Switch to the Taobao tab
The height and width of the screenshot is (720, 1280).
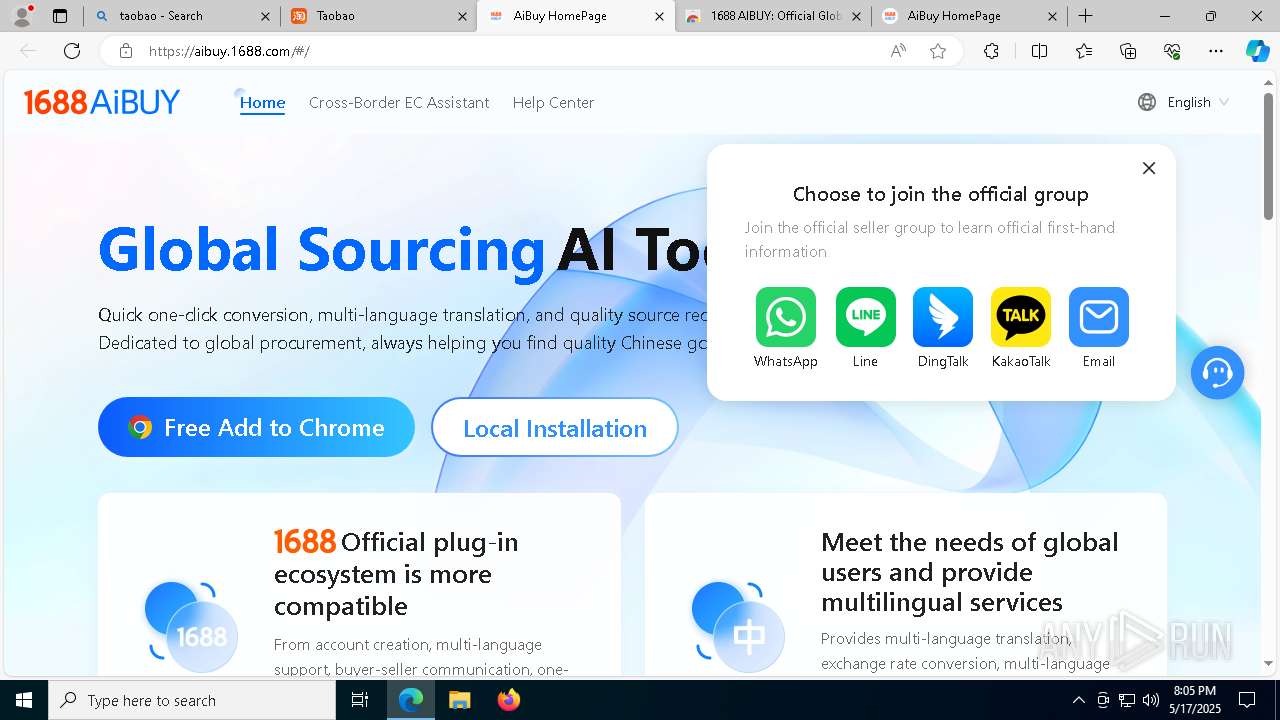point(378,16)
